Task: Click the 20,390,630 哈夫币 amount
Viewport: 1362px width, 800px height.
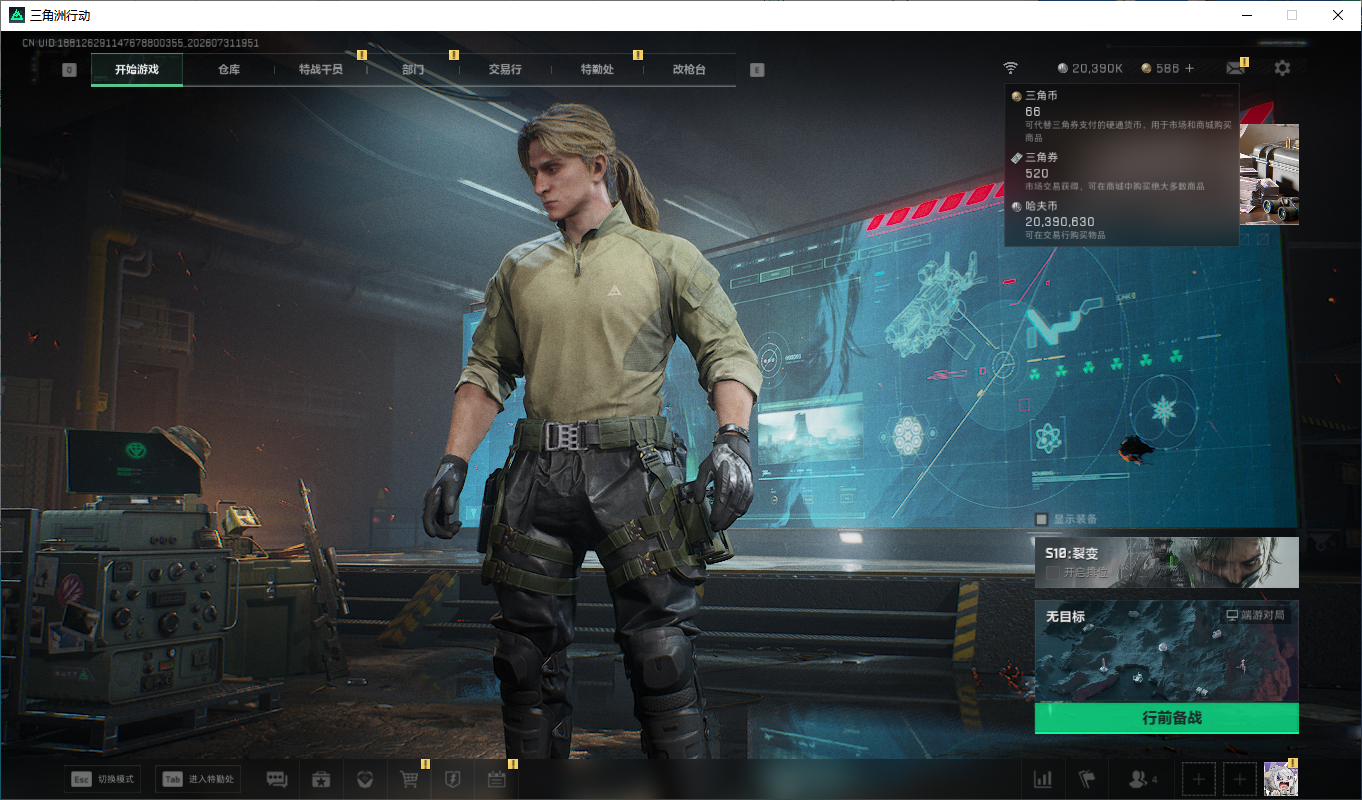Action: (x=1060, y=222)
